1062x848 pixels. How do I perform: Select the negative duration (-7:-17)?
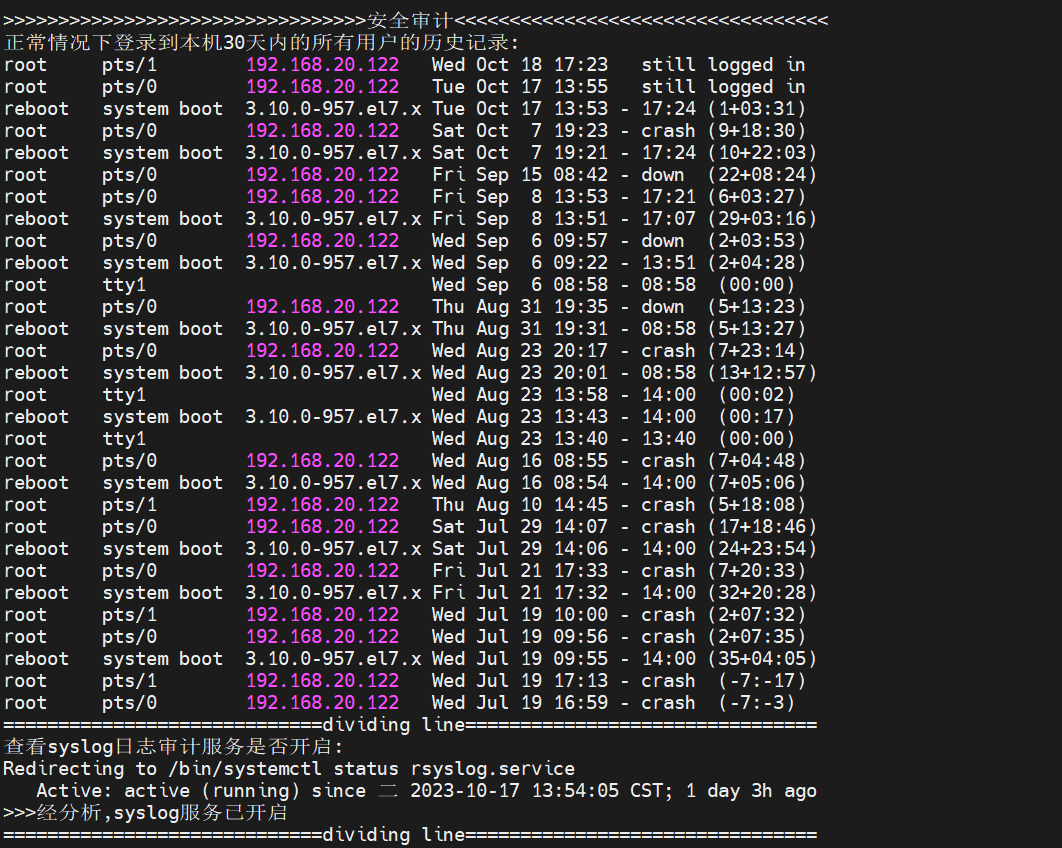click(762, 681)
